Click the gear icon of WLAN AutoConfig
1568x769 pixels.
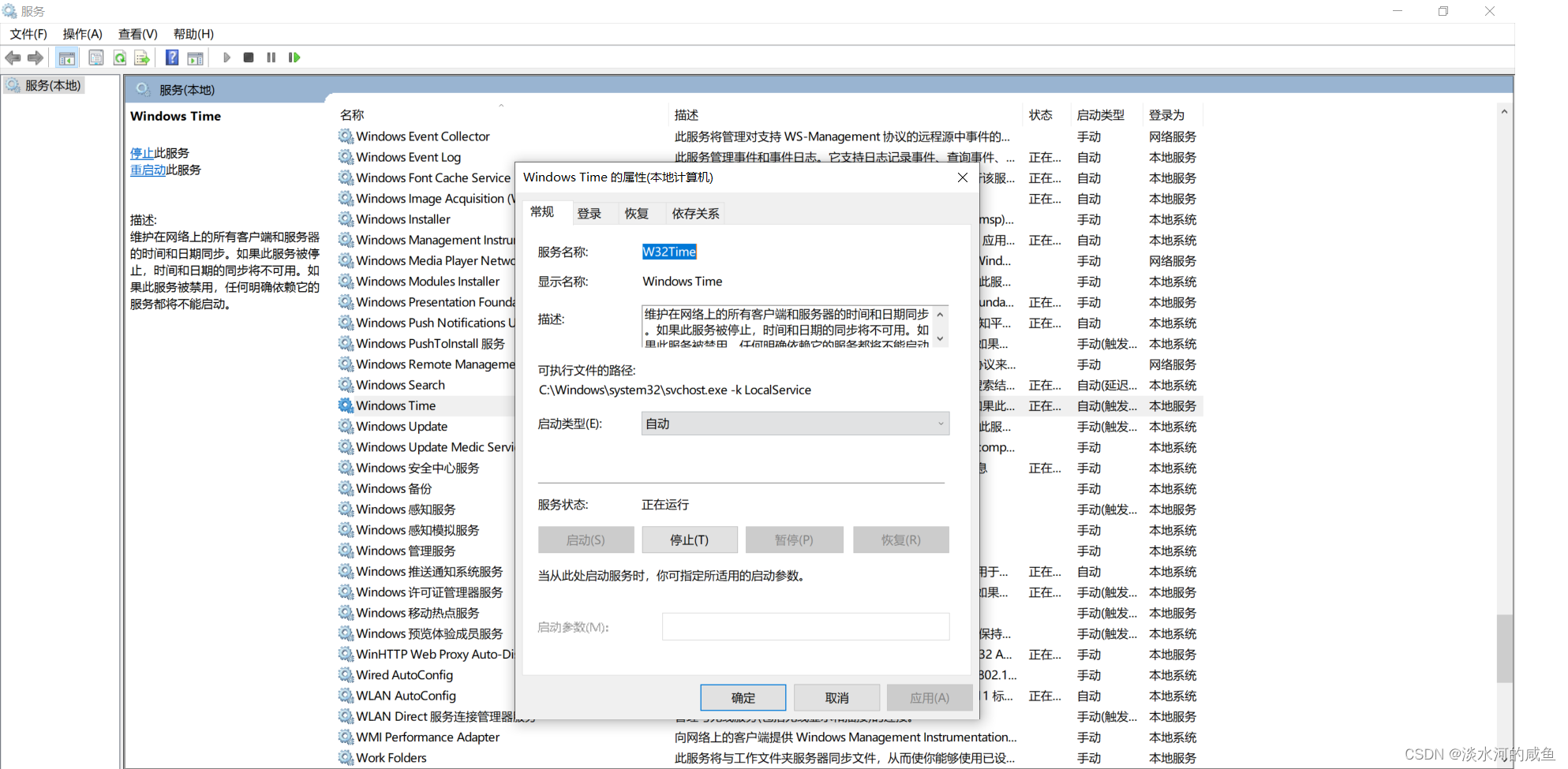(x=346, y=696)
